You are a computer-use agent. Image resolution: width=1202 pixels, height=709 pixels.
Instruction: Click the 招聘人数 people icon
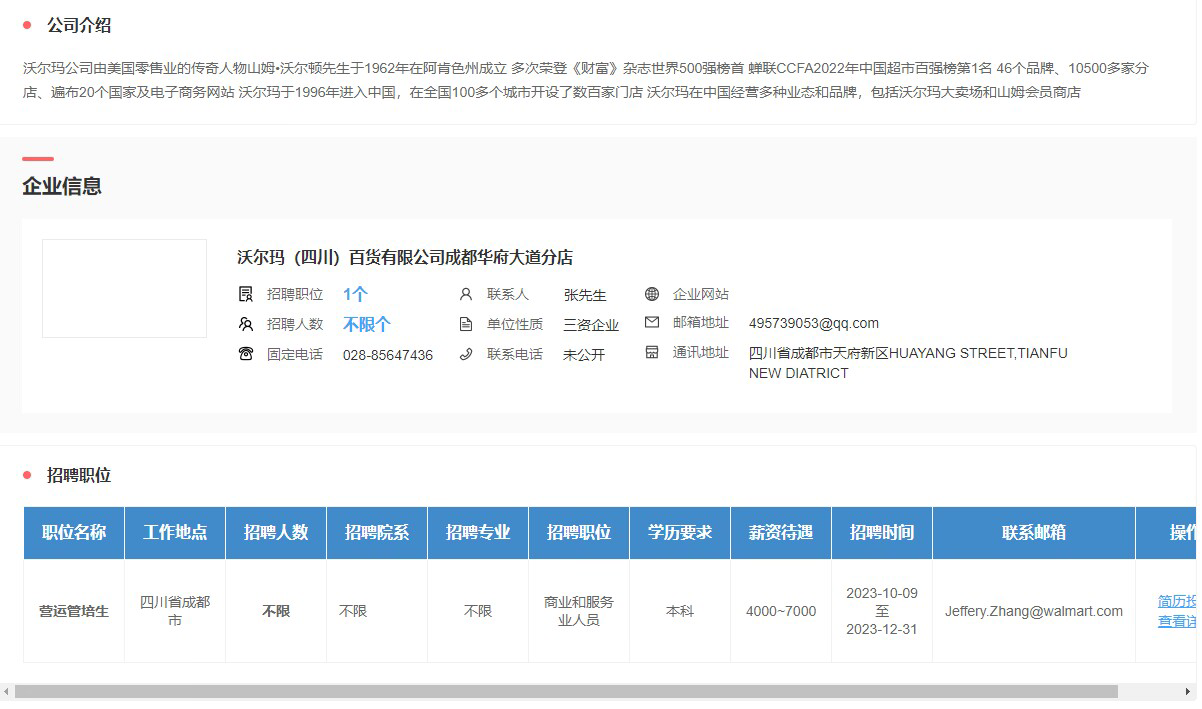[x=246, y=324]
